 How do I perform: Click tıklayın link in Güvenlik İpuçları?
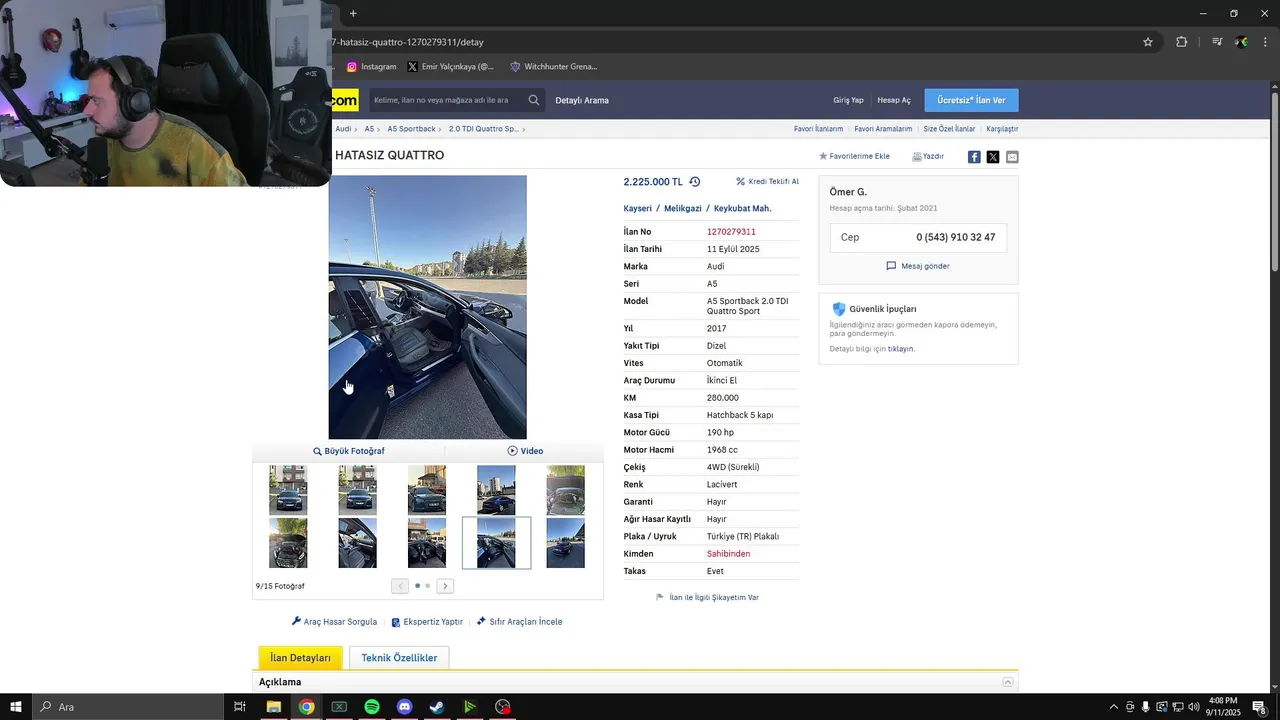tap(900, 349)
